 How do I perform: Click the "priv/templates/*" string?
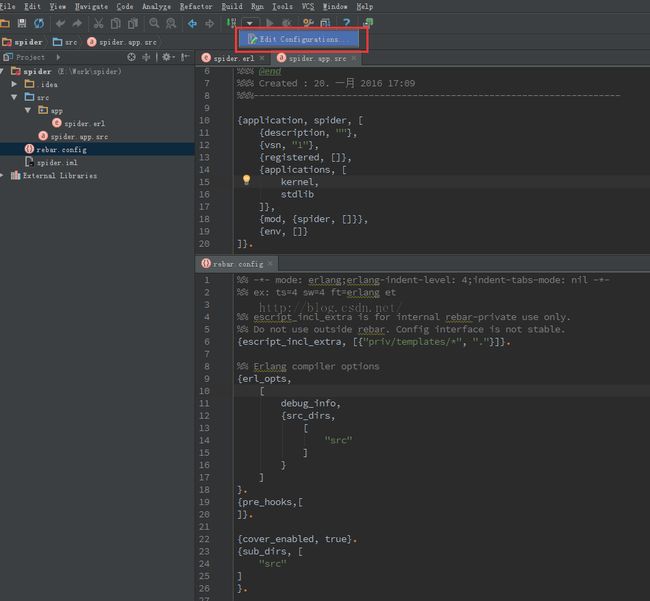pyautogui.click(x=410, y=342)
